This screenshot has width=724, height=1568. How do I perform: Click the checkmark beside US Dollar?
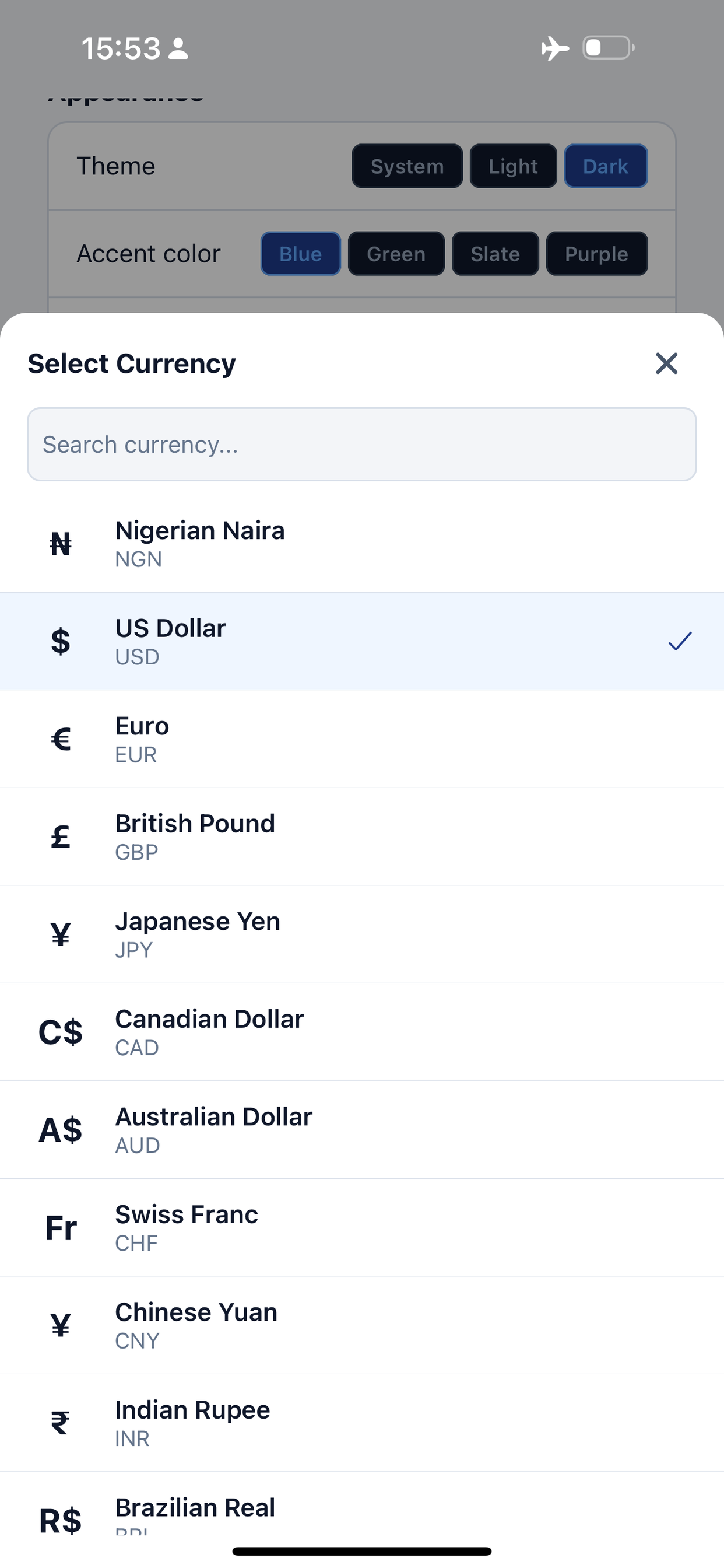(x=680, y=641)
